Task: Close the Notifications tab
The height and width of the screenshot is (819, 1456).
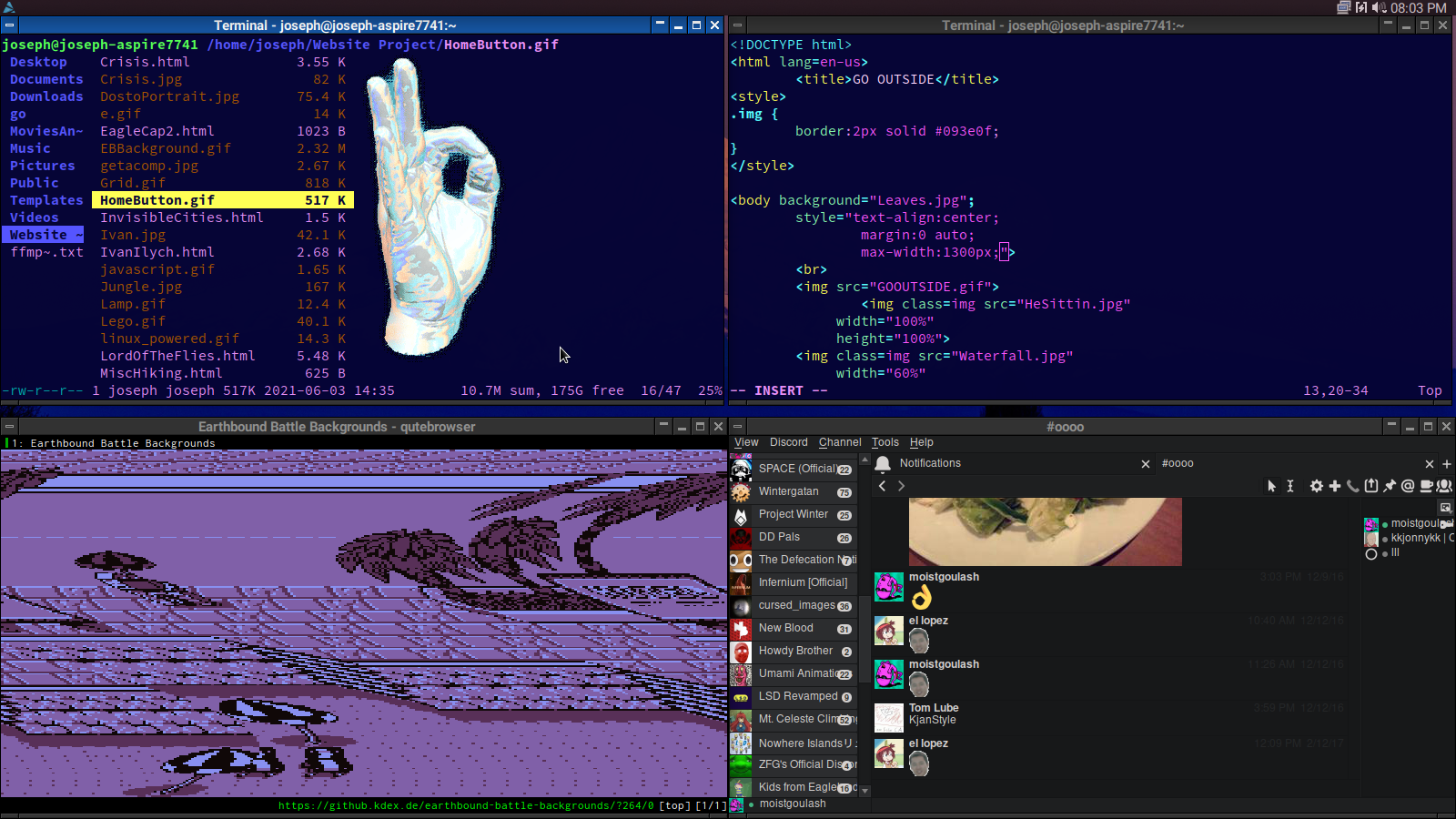Action: click(x=1146, y=464)
